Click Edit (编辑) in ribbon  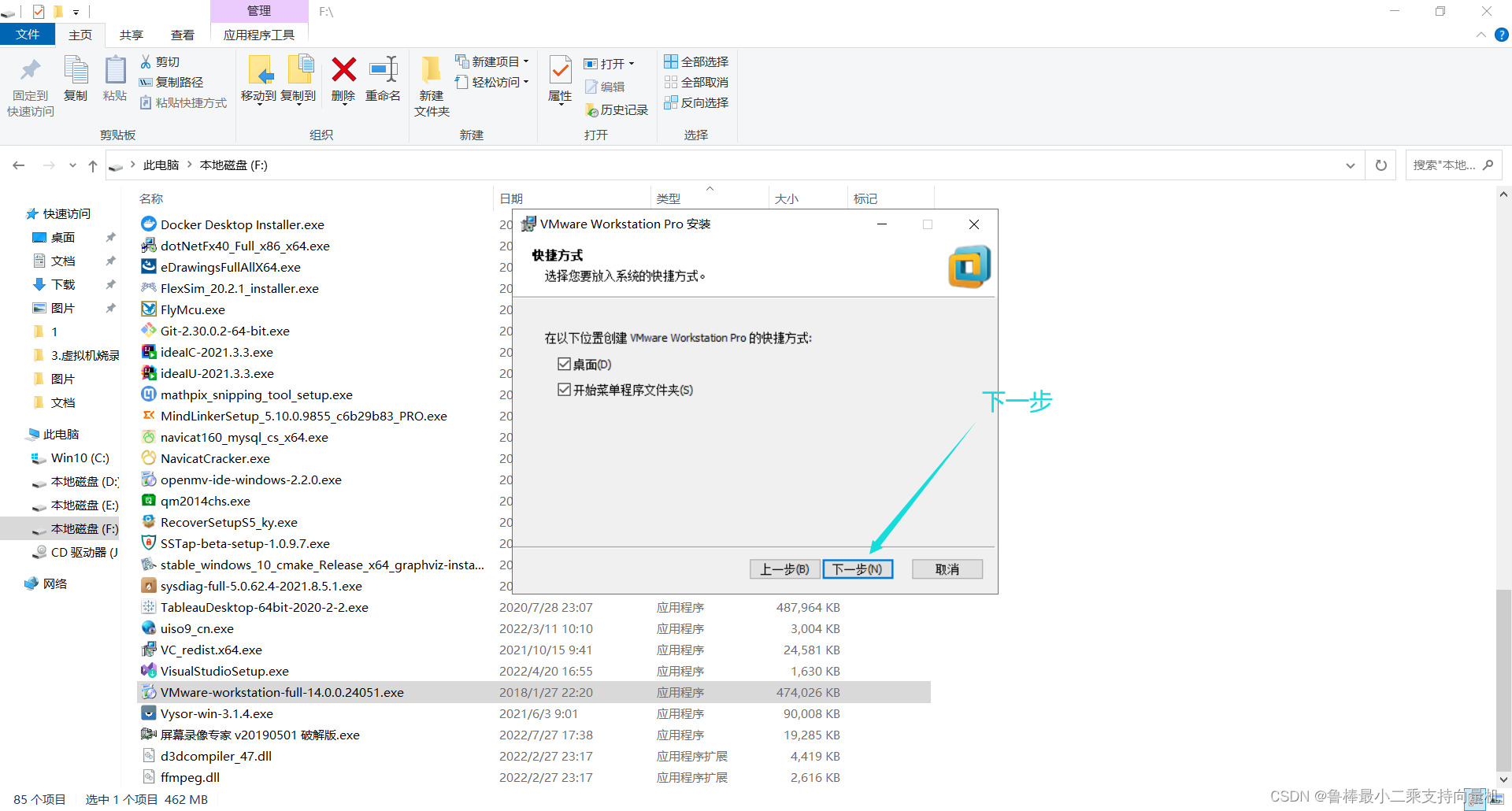[605, 87]
